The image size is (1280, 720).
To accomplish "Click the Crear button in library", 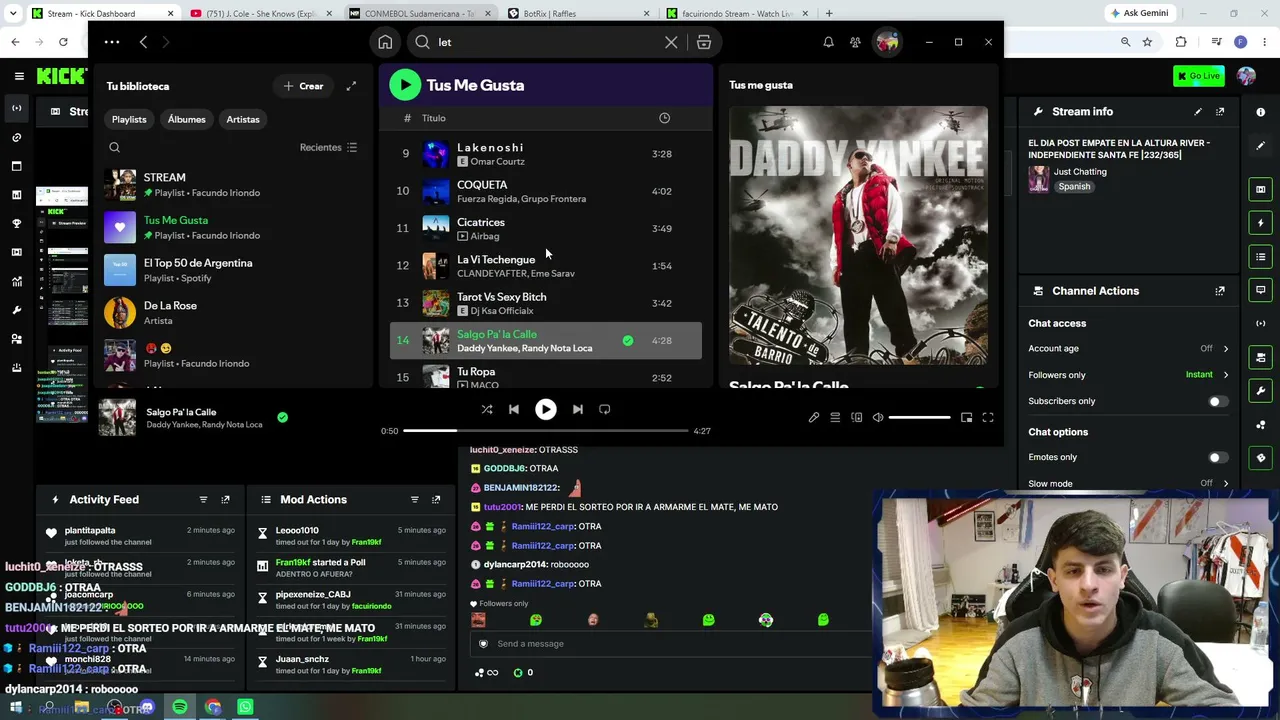I will pyautogui.click(x=303, y=86).
